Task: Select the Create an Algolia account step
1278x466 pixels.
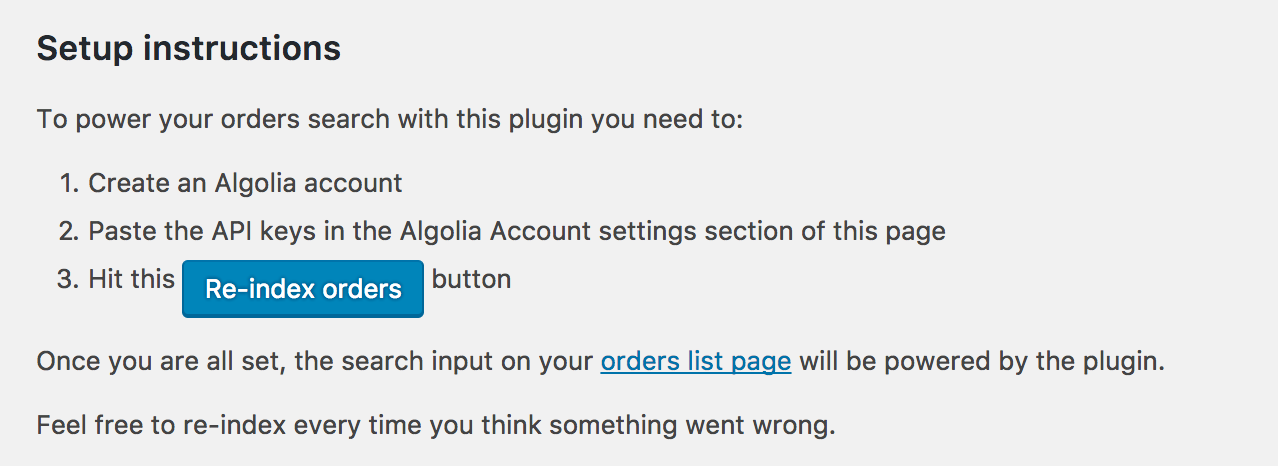Action: [x=245, y=183]
